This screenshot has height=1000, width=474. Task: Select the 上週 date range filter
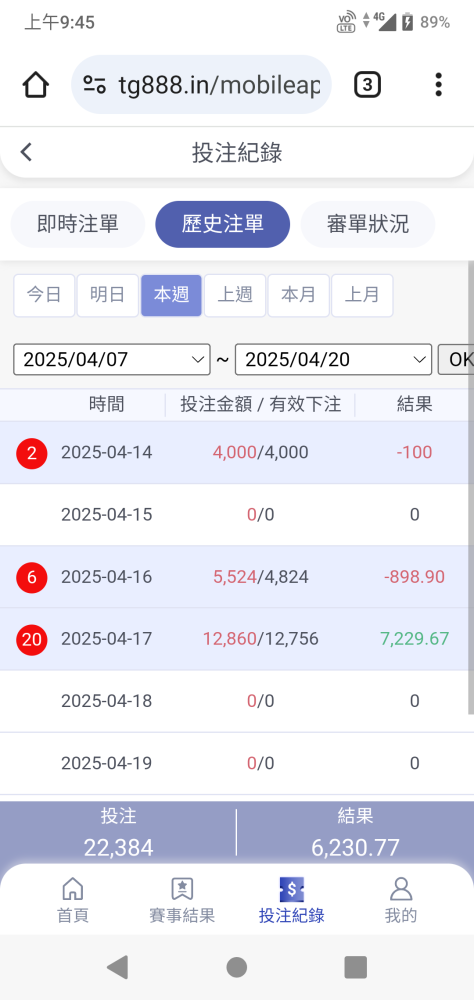coord(235,295)
